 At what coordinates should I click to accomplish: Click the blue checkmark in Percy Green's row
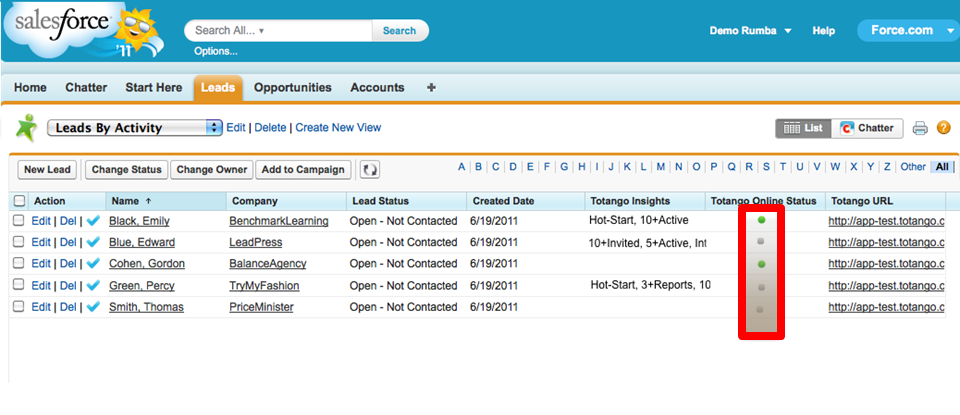(x=93, y=285)
